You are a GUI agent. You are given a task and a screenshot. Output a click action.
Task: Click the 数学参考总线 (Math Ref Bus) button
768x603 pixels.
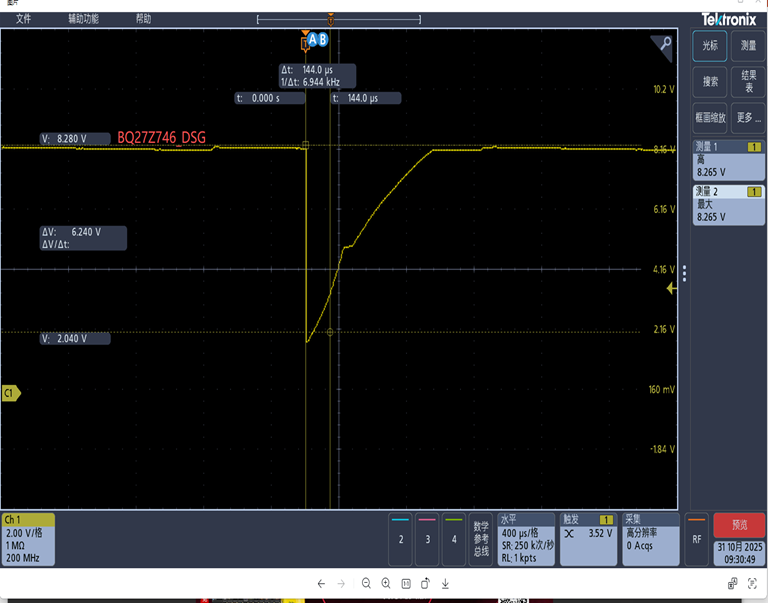(x=480, y=539)
